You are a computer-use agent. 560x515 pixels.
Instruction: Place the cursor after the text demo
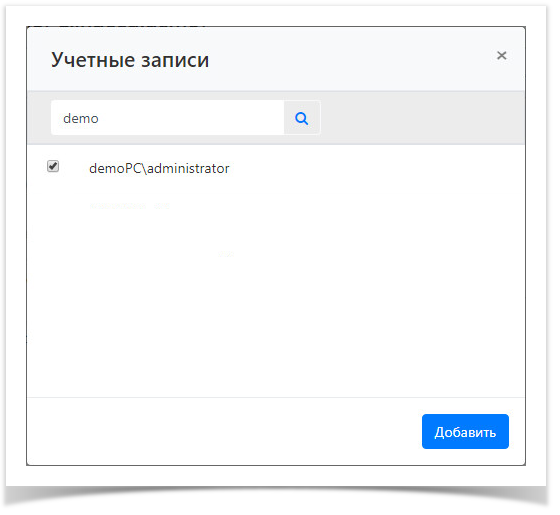click(100, 119)
